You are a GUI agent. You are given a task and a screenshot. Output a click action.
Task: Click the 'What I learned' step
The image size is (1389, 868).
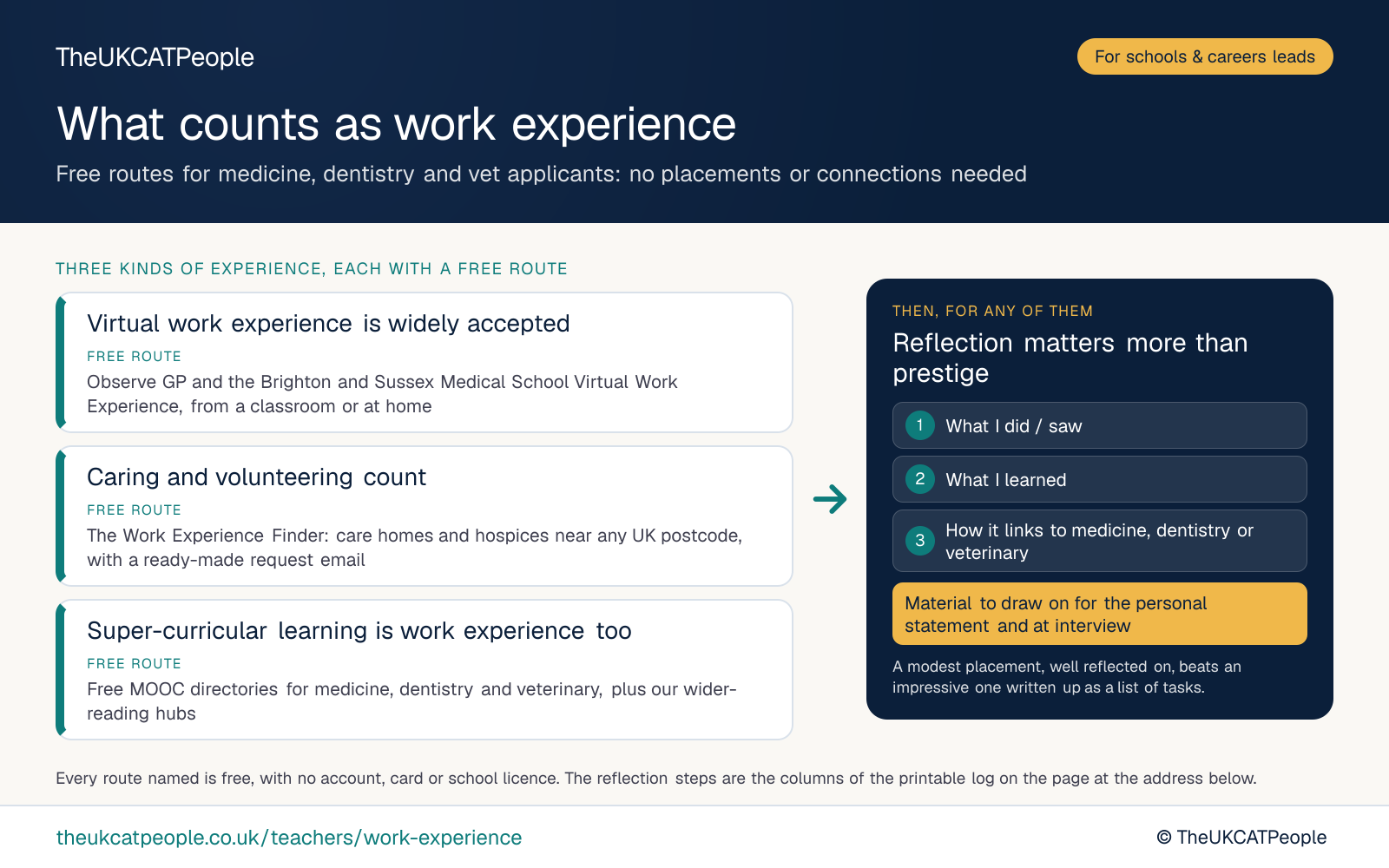(x=1100, y=479)
